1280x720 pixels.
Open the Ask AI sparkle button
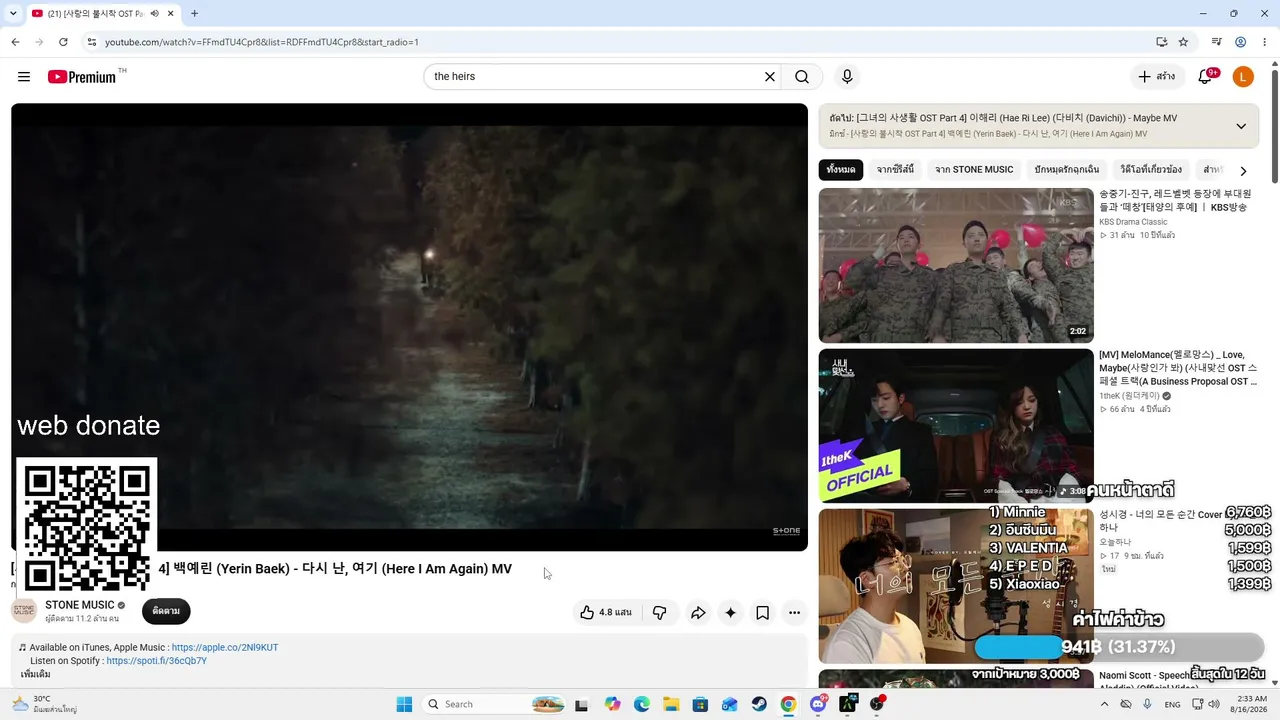(x=731, y=613)
